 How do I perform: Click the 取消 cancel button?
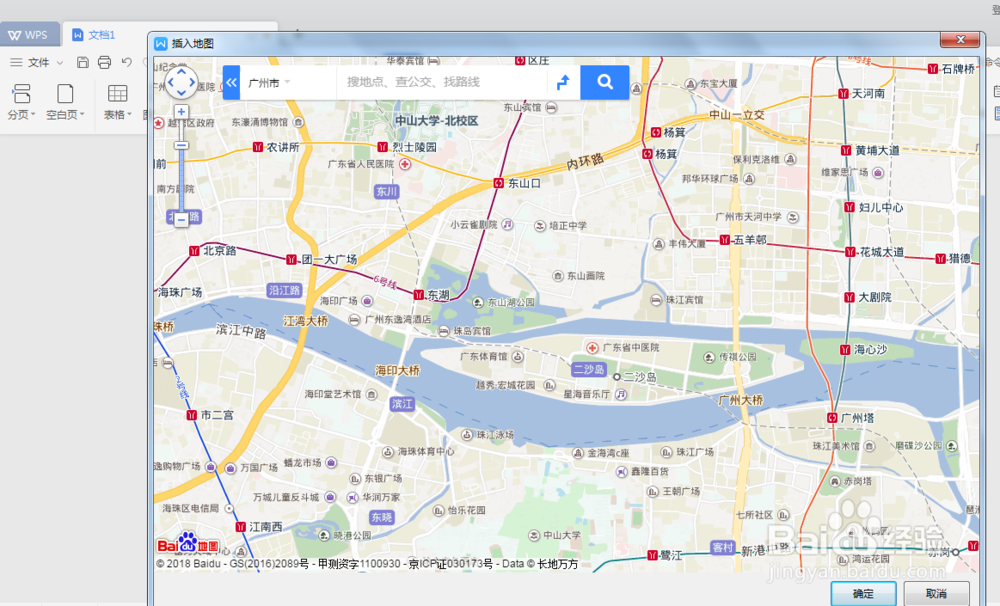coord(936,593)
